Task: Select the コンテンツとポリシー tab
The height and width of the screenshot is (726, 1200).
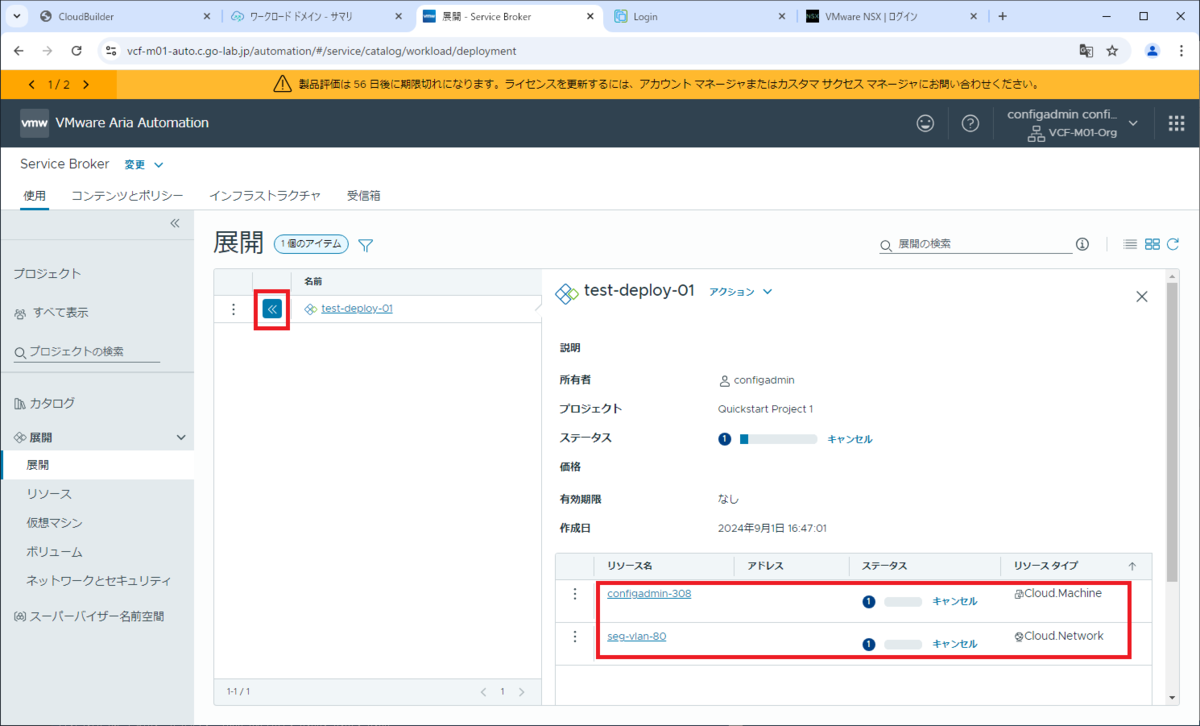Action: click(x=127, y=196)
